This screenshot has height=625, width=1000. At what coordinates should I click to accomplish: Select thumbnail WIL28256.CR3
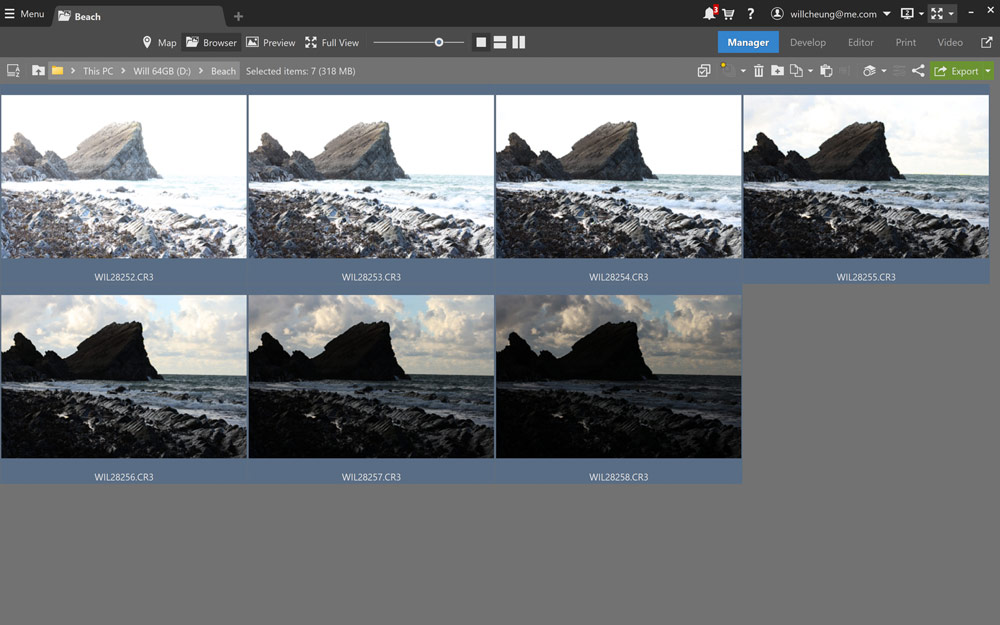[x=124, y=376]
